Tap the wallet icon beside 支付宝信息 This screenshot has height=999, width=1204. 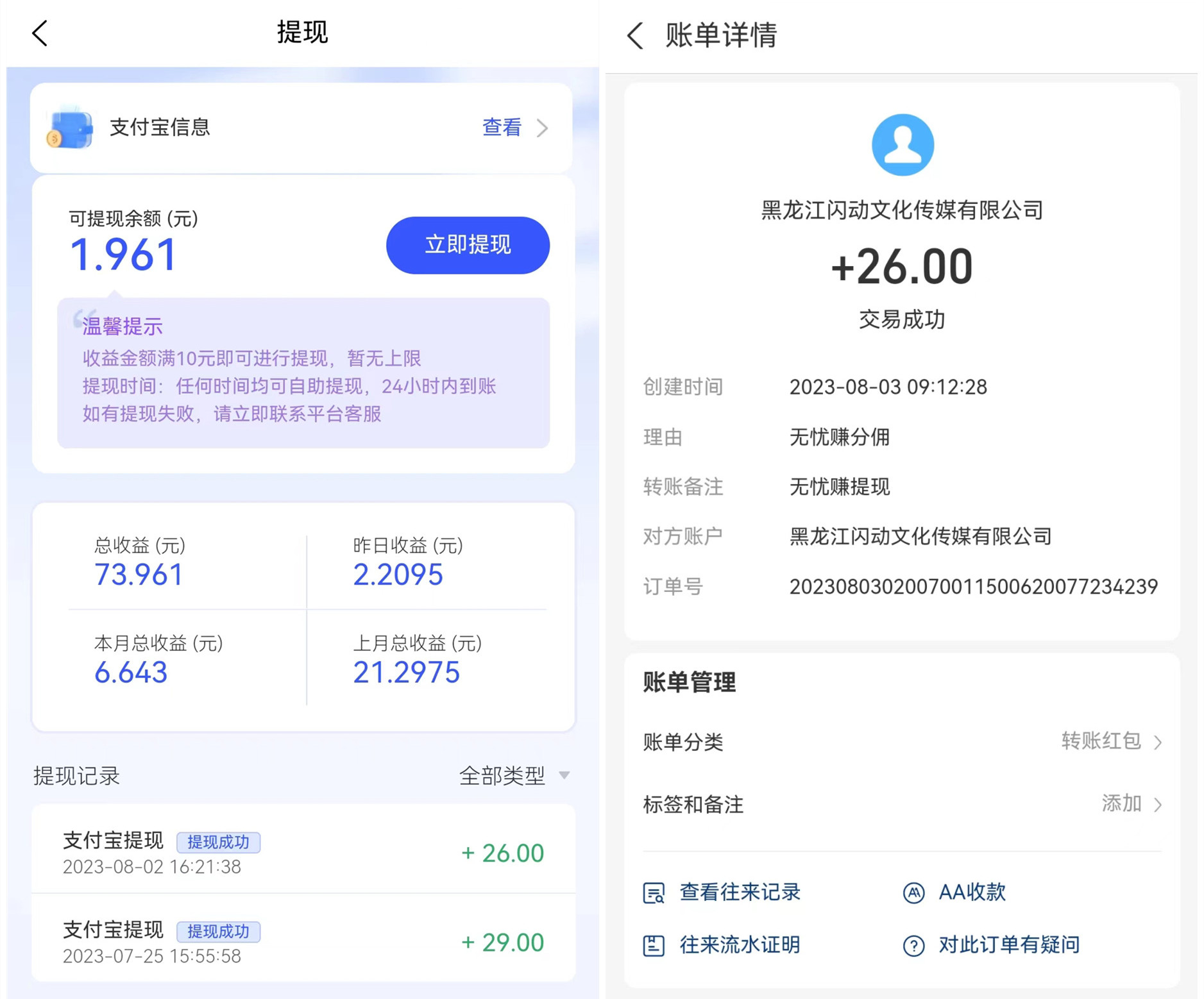[69, 127]
